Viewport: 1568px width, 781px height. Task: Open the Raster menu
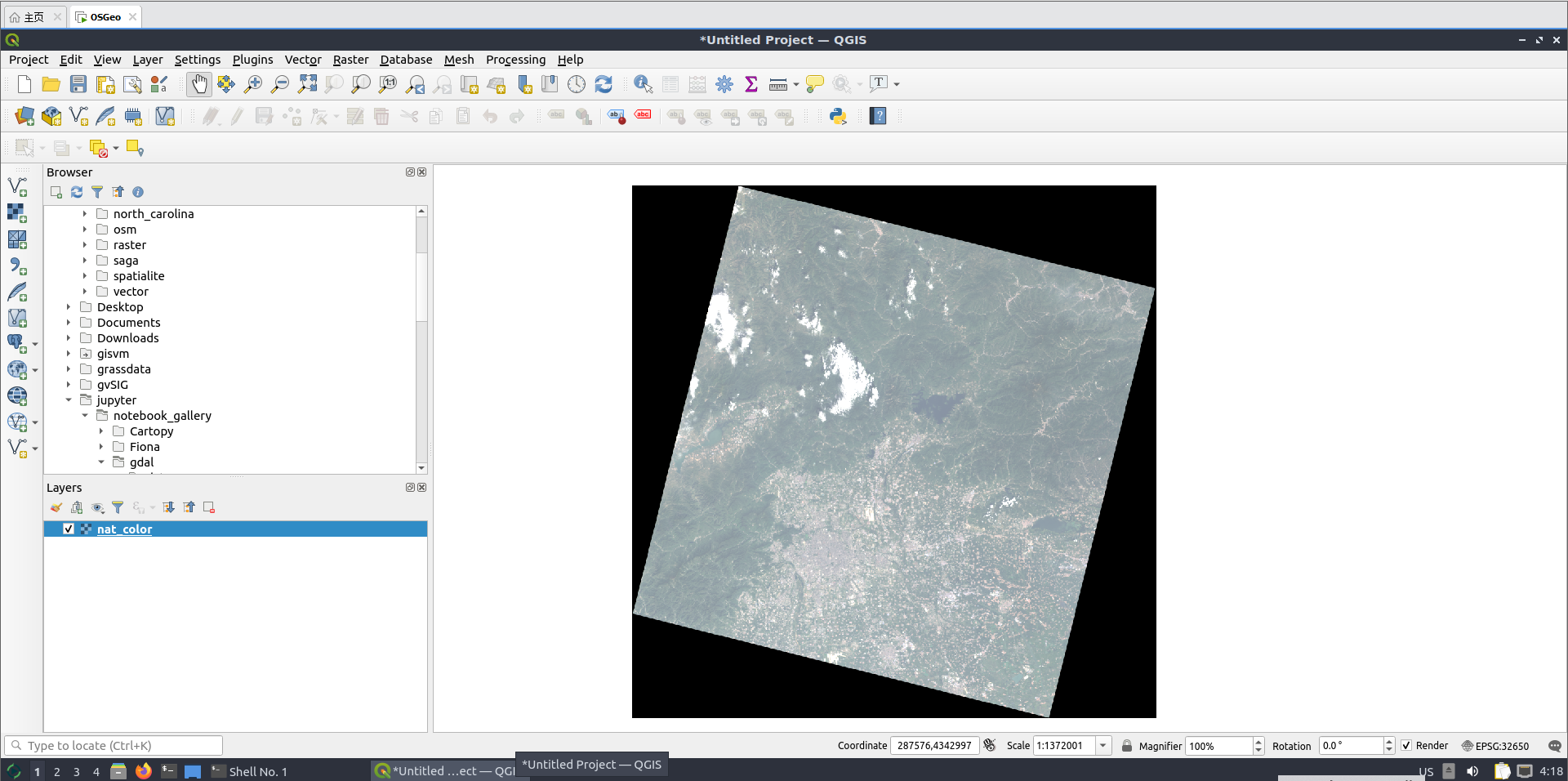tap(350, 60)
